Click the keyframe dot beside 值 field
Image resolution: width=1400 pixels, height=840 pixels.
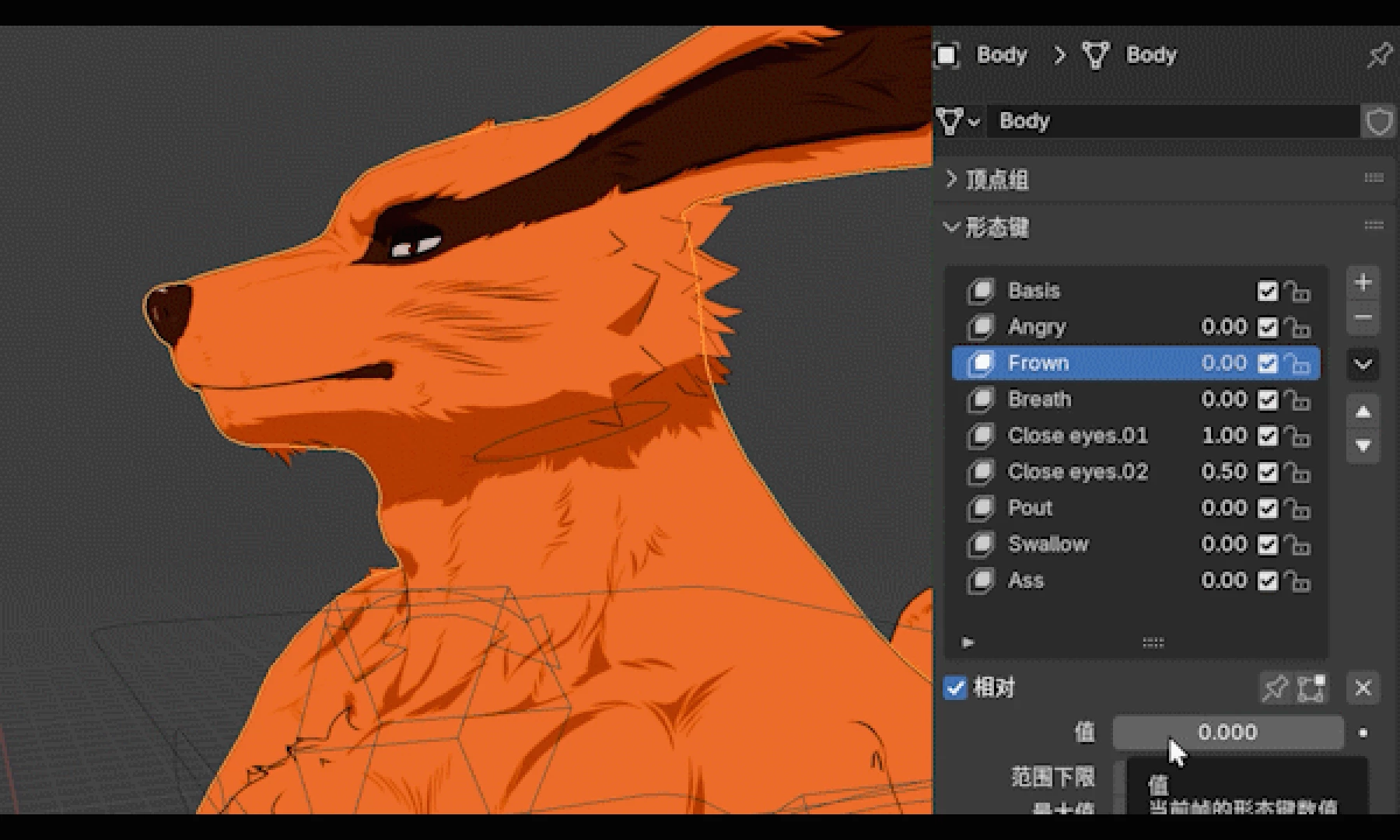[x=1363, y=733]
